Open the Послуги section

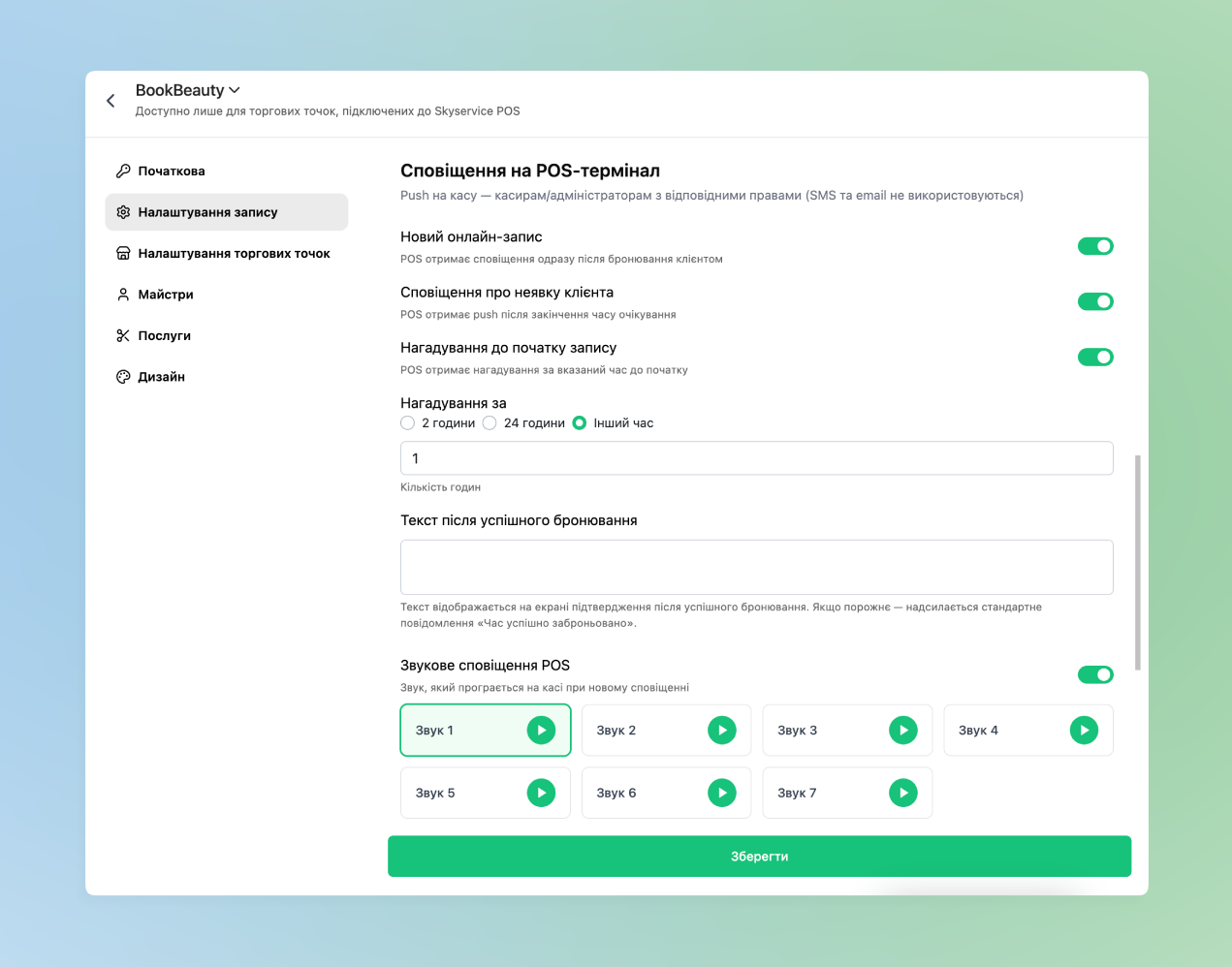coord(227,335)
